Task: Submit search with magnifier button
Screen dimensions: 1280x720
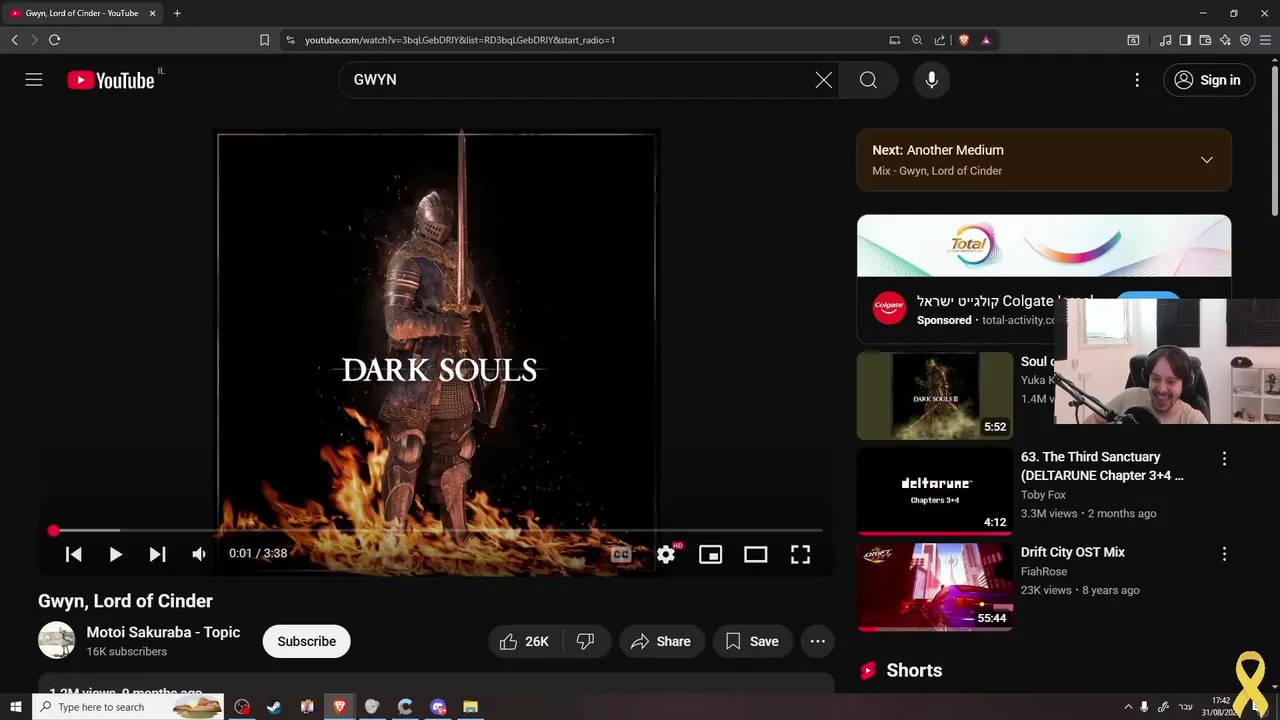Action: (x=868, y=80)
